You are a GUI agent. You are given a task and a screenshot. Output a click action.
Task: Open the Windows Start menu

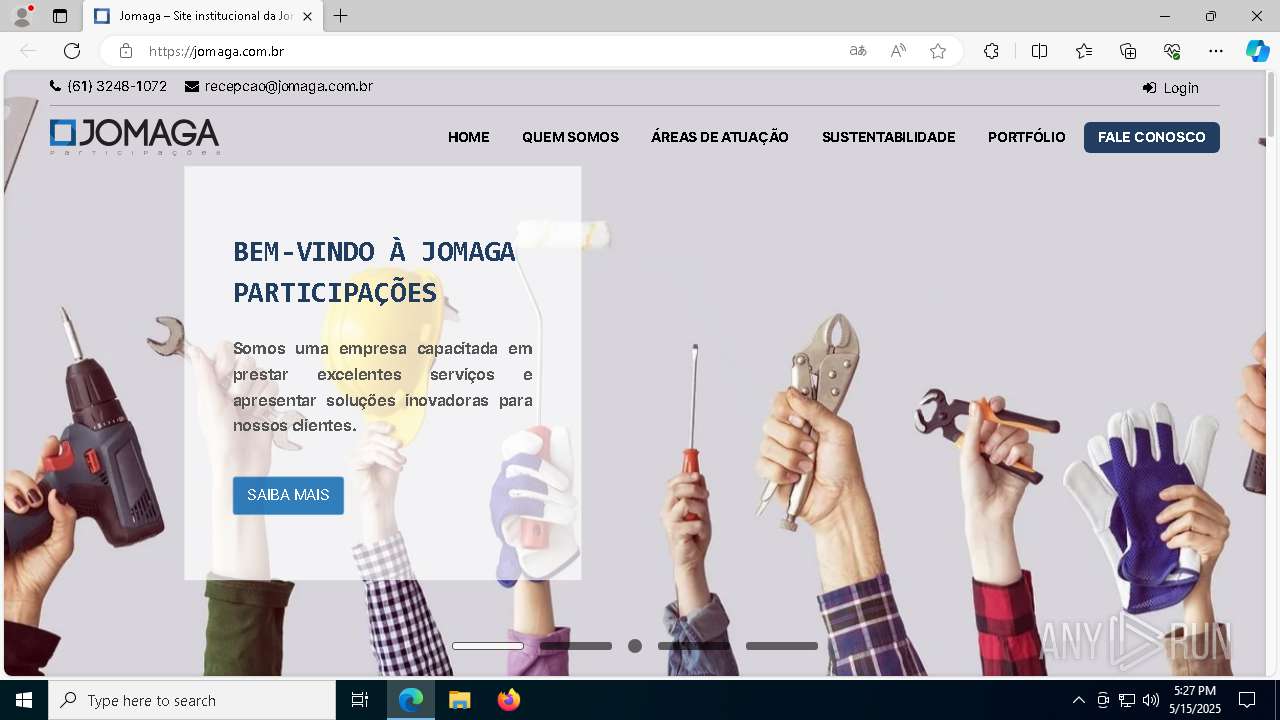[24, 700]
